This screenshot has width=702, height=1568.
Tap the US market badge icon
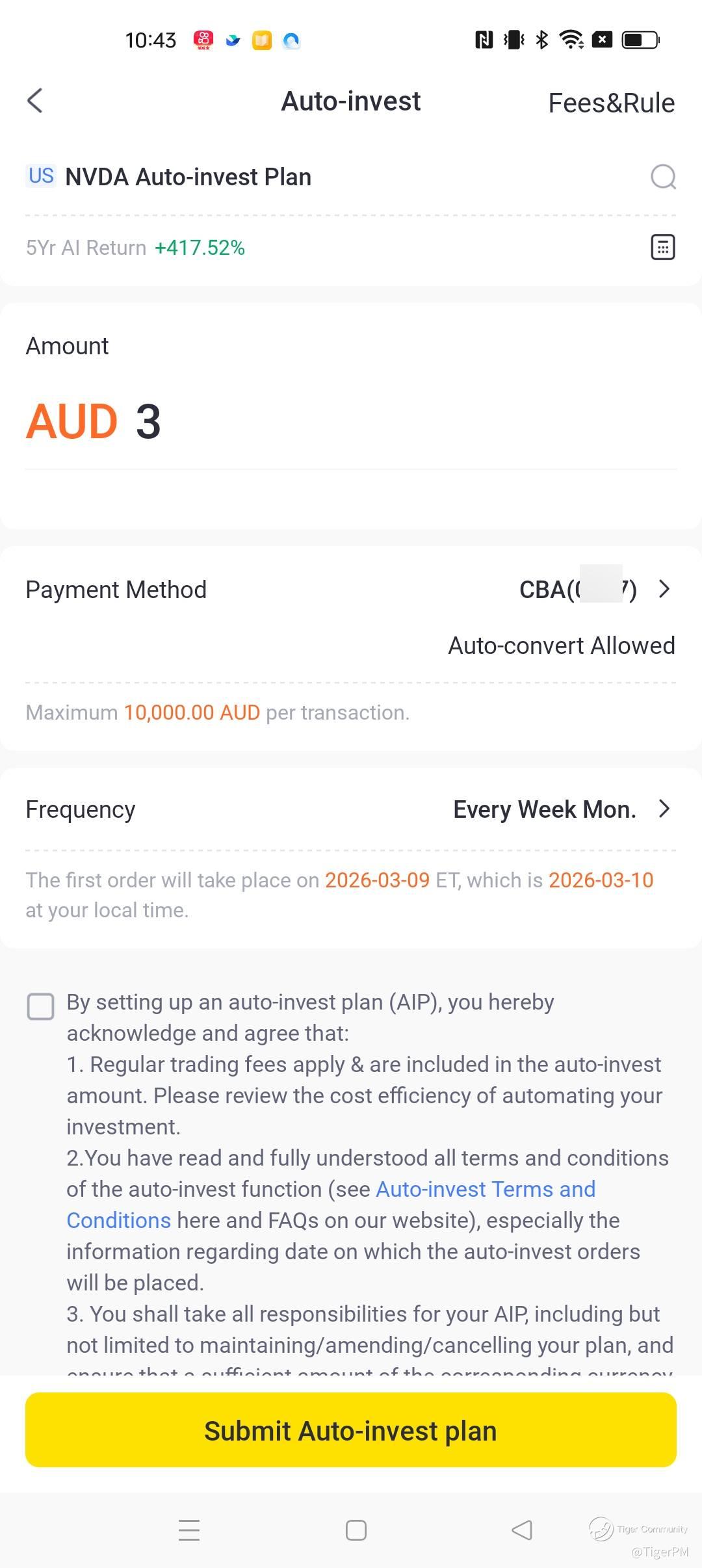click(x=41, y=176)
